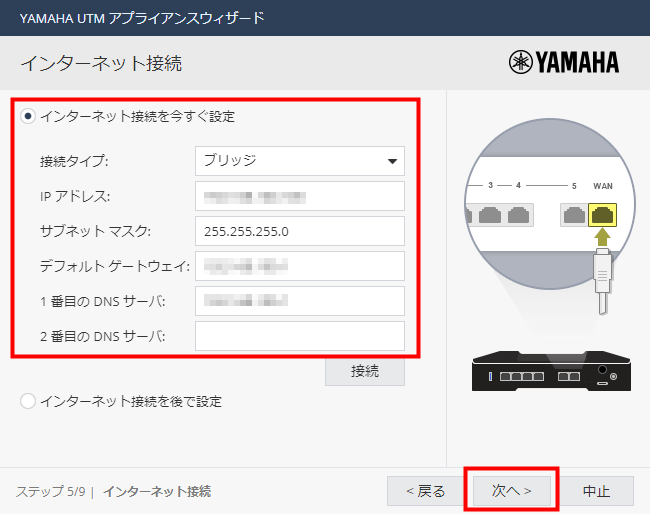Click the ステップ 5/9 step indicator text

tap(50, 492)
